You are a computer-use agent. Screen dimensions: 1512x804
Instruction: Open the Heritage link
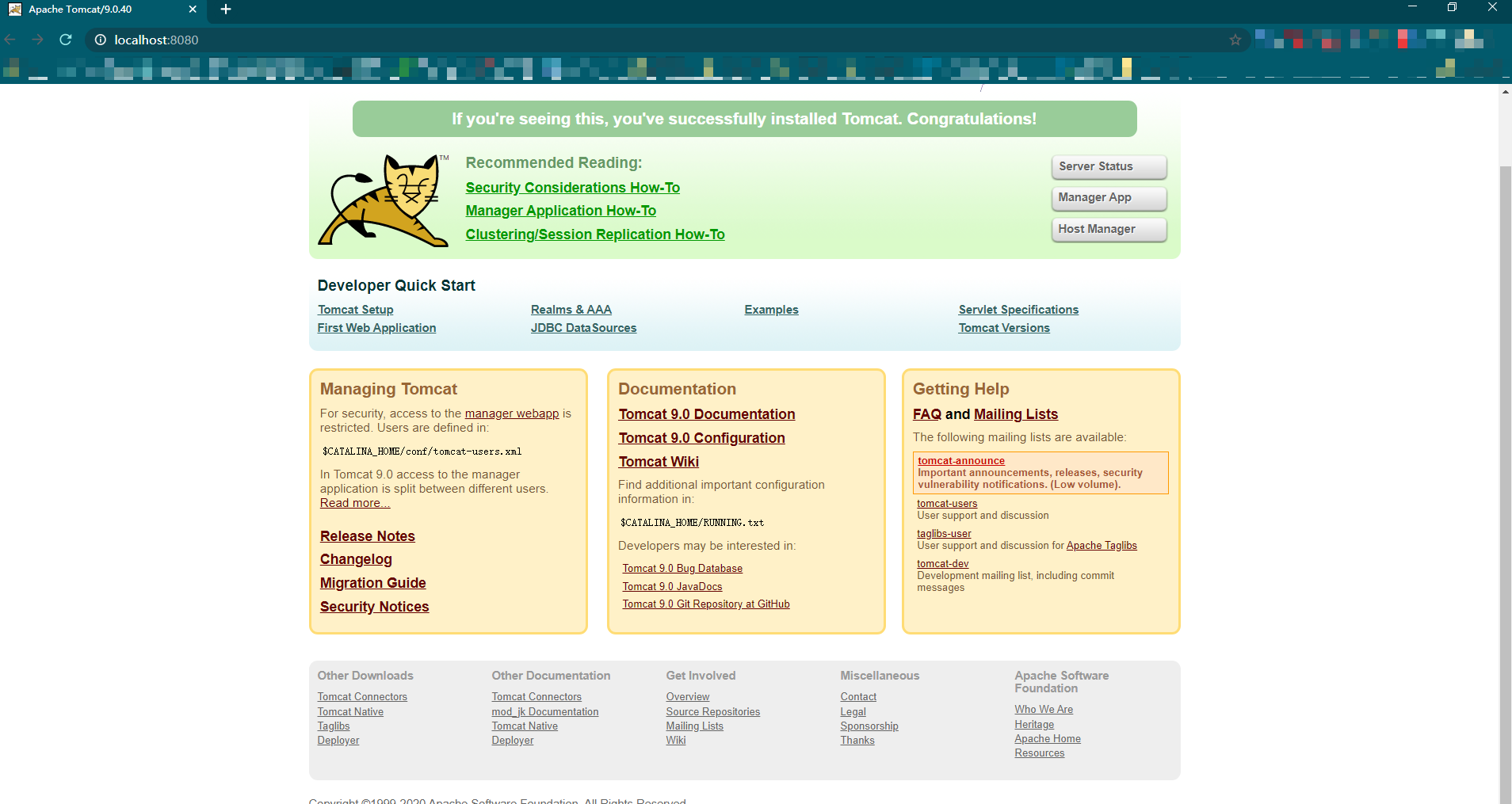[1034, 725]
